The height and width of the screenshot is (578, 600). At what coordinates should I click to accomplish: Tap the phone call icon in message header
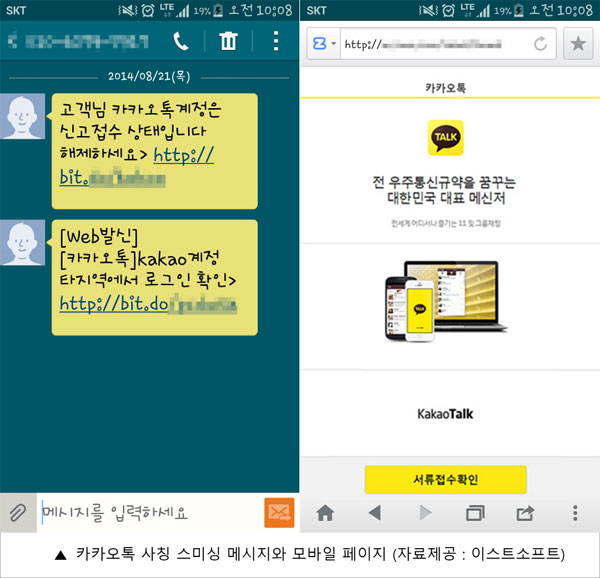[x=181, y=42]
